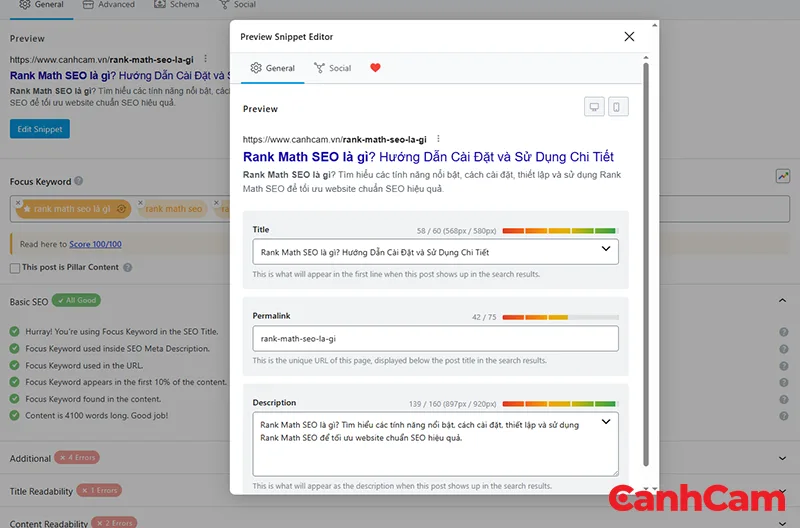
Task: Select primary keyword 'rank math seo là gì' tag
Action: tap(73, 209)
